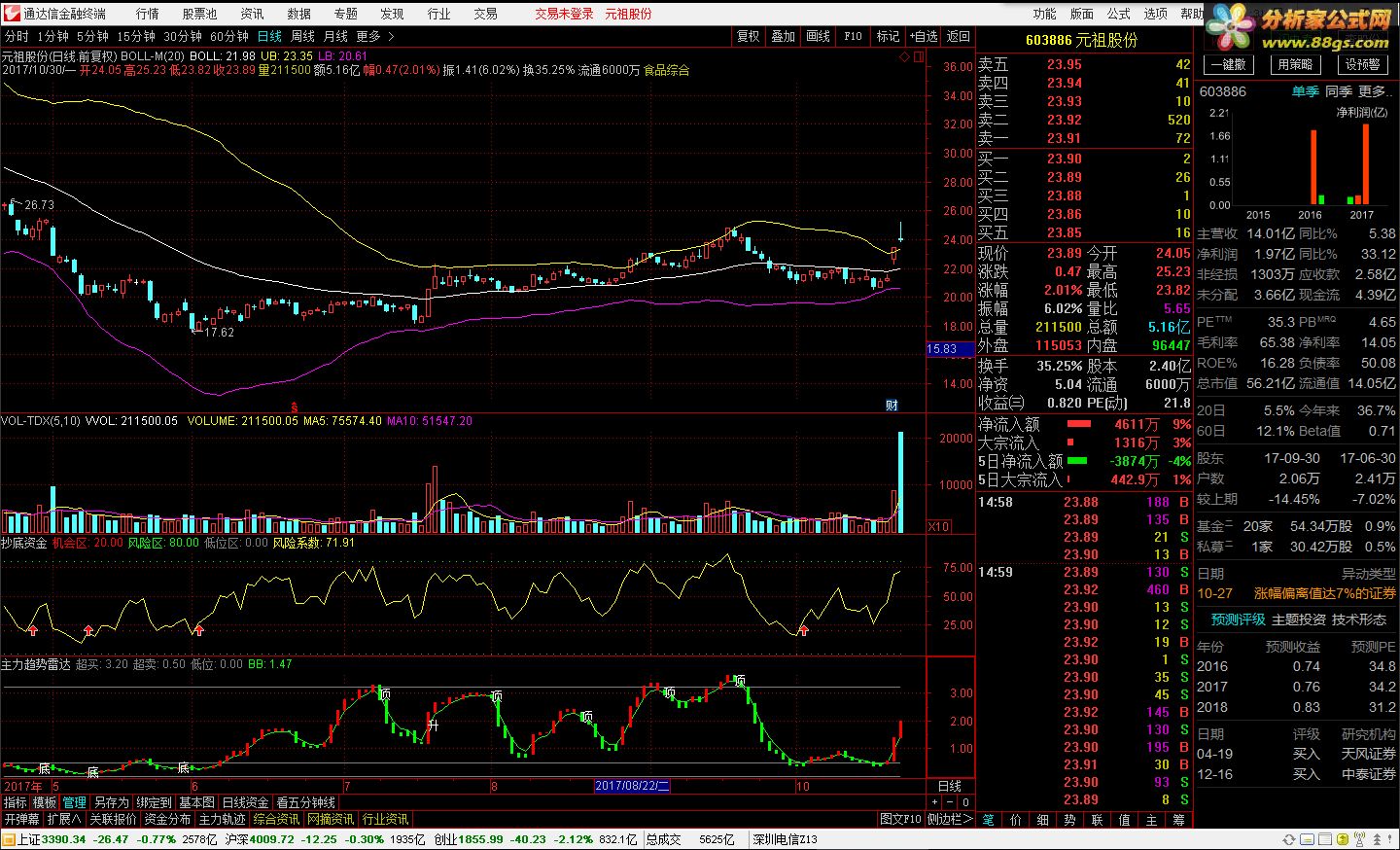The width and height of the screenshot is (1400, 850).
Task: Open the 图文F10 button
Action: [x=900, y=819]
